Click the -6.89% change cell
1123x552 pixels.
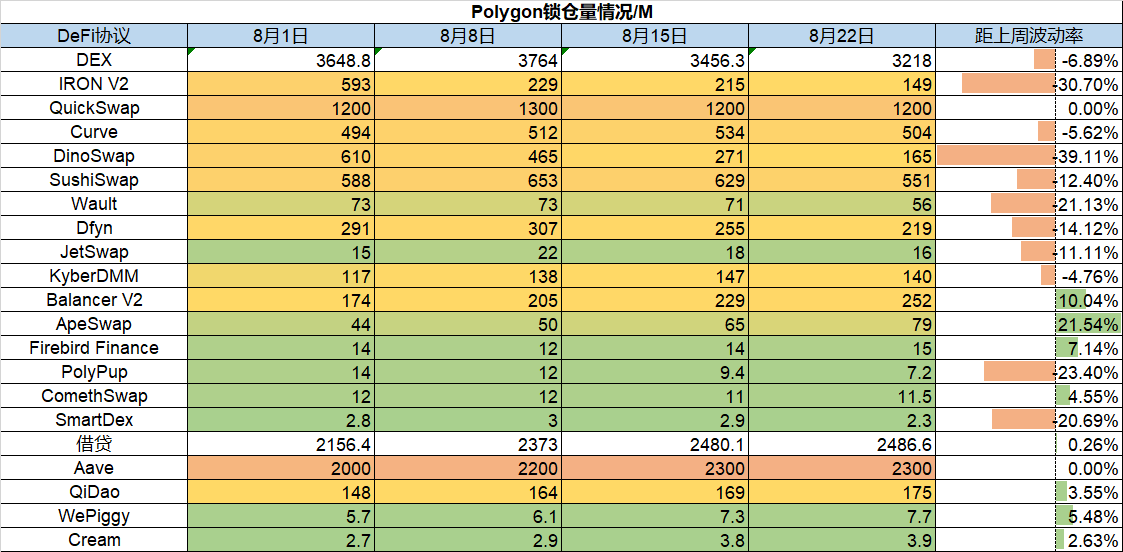coord(1029,60)
